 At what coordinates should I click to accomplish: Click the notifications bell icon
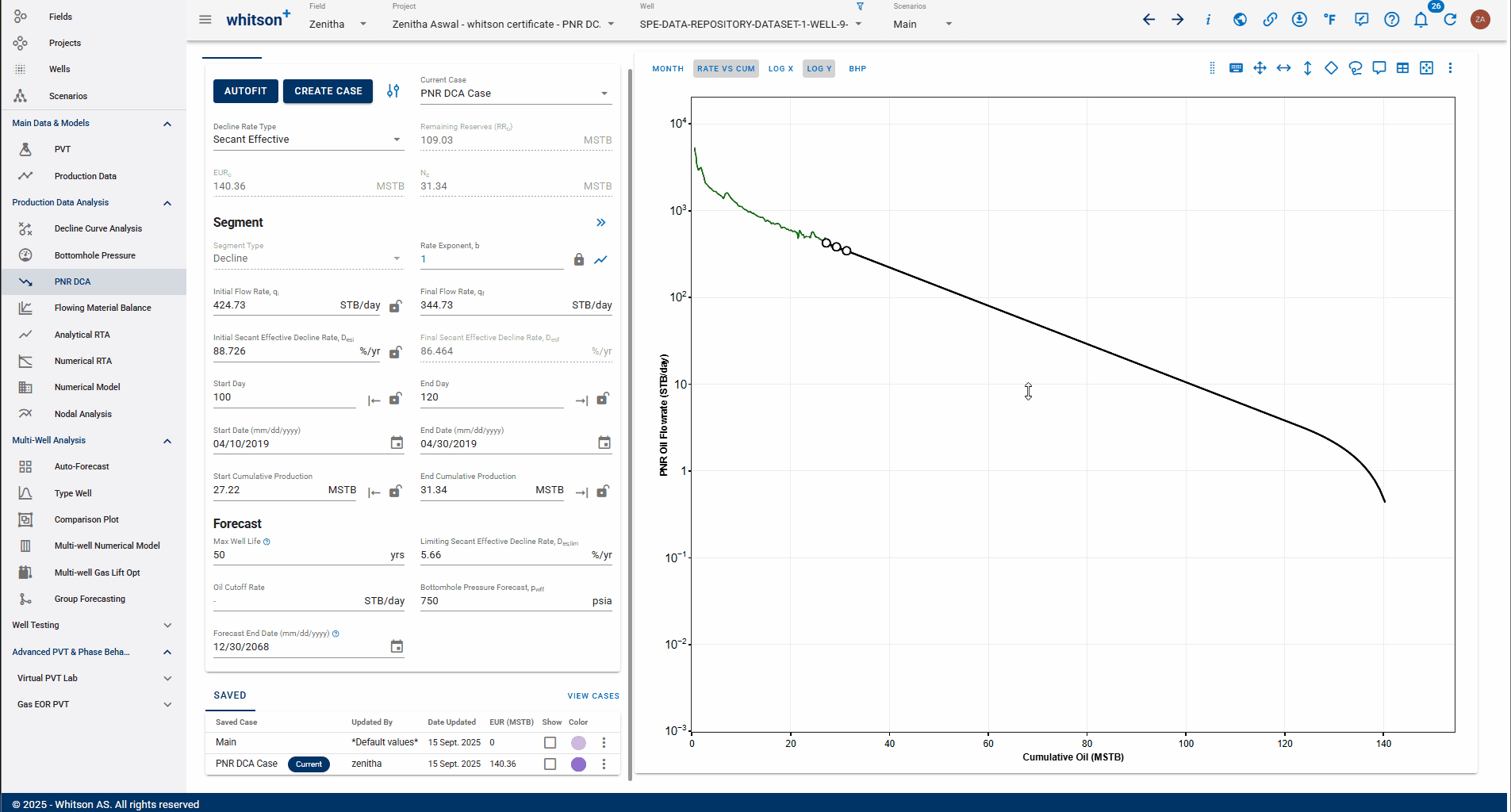[1421, 20]
